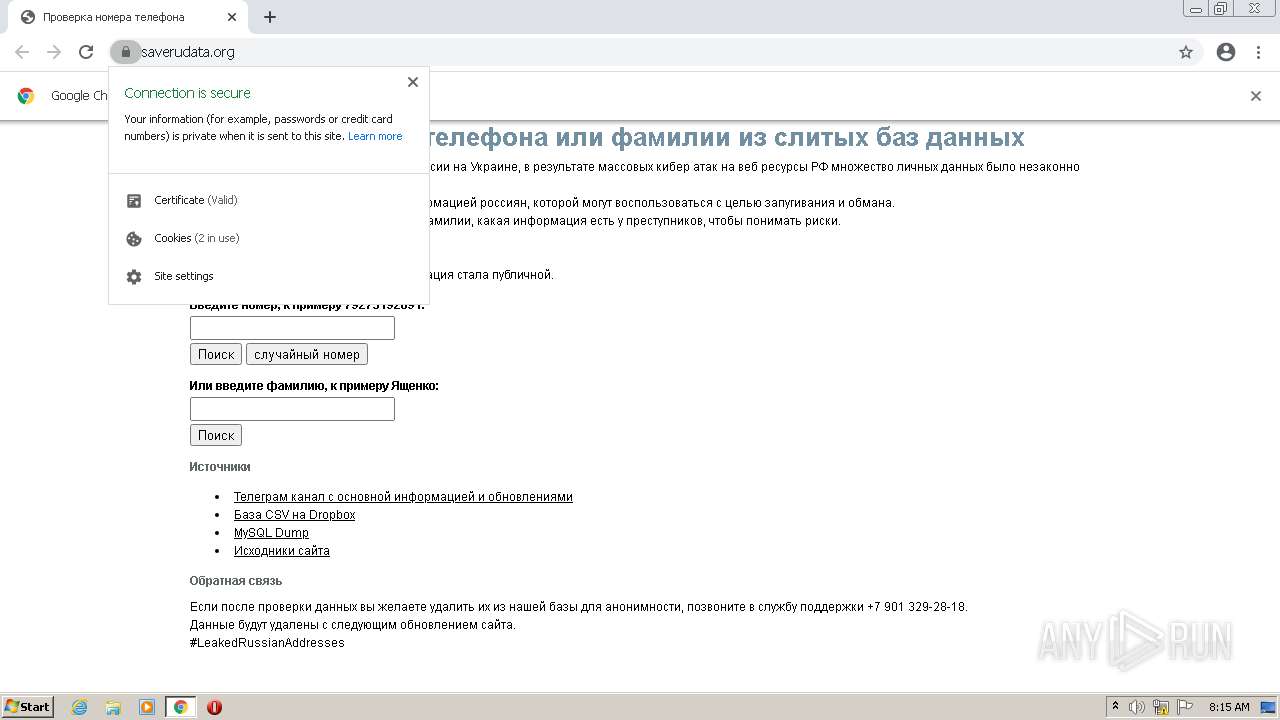This screenshot has width=1280, height=720.
Task: Click the saverudata.org address text
Action: pyautogui.click(x=188, y=52)
